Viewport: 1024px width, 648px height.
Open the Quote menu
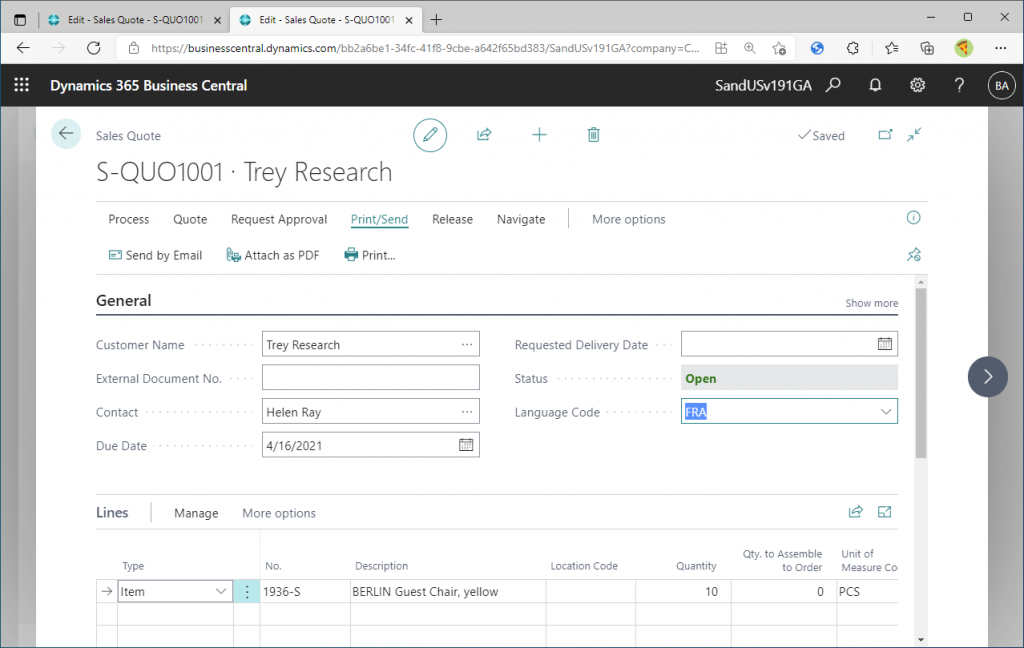[190, 219]
